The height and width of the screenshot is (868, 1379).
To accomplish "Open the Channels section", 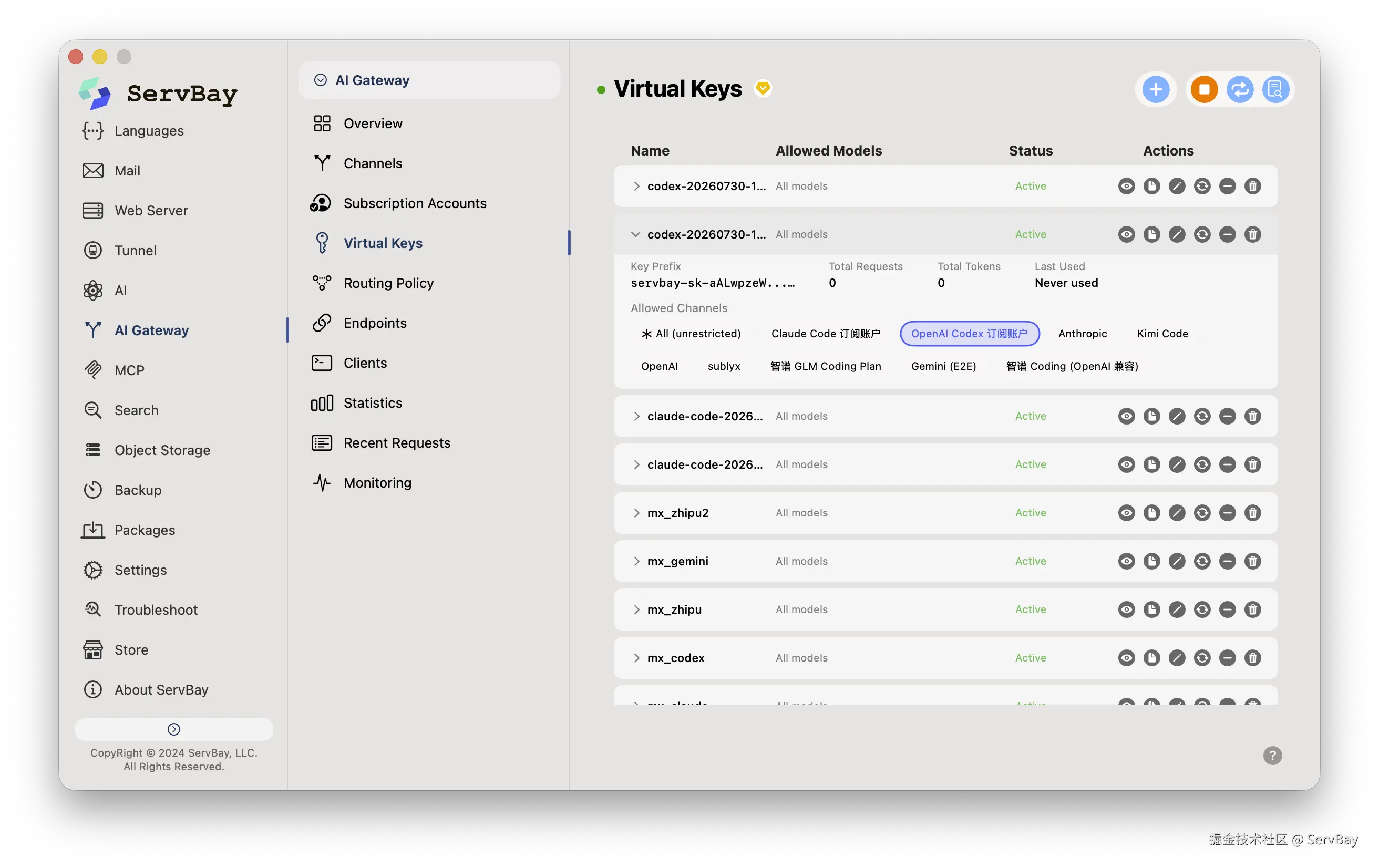I will [x=372, y=163].
